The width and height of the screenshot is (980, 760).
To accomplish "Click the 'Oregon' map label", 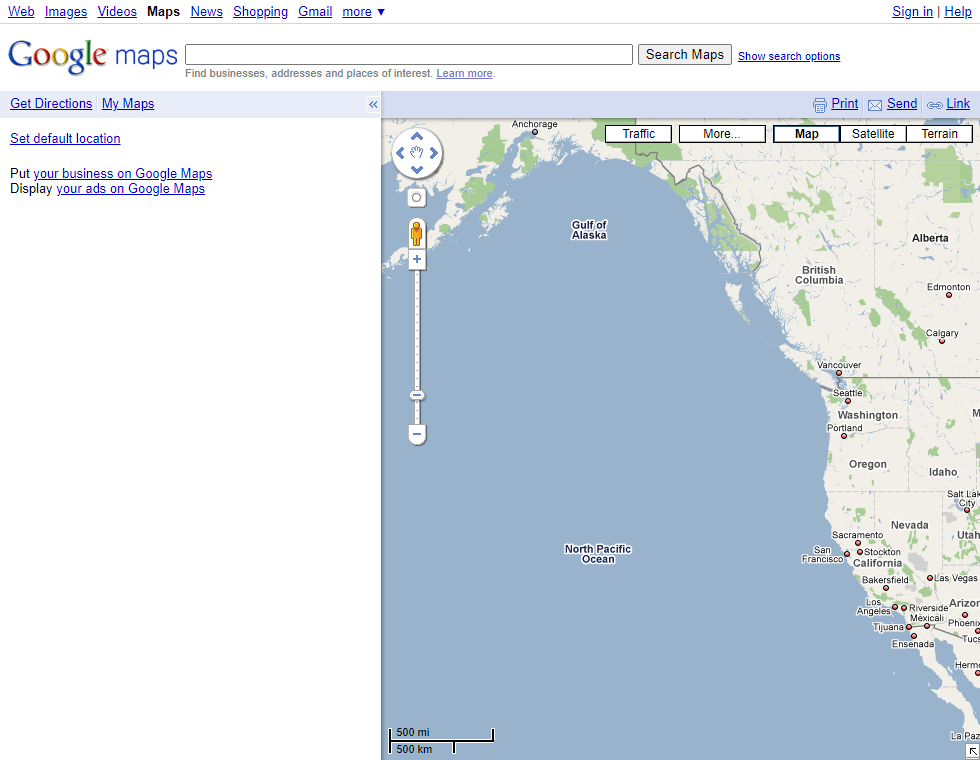I will tap(868, 464).
